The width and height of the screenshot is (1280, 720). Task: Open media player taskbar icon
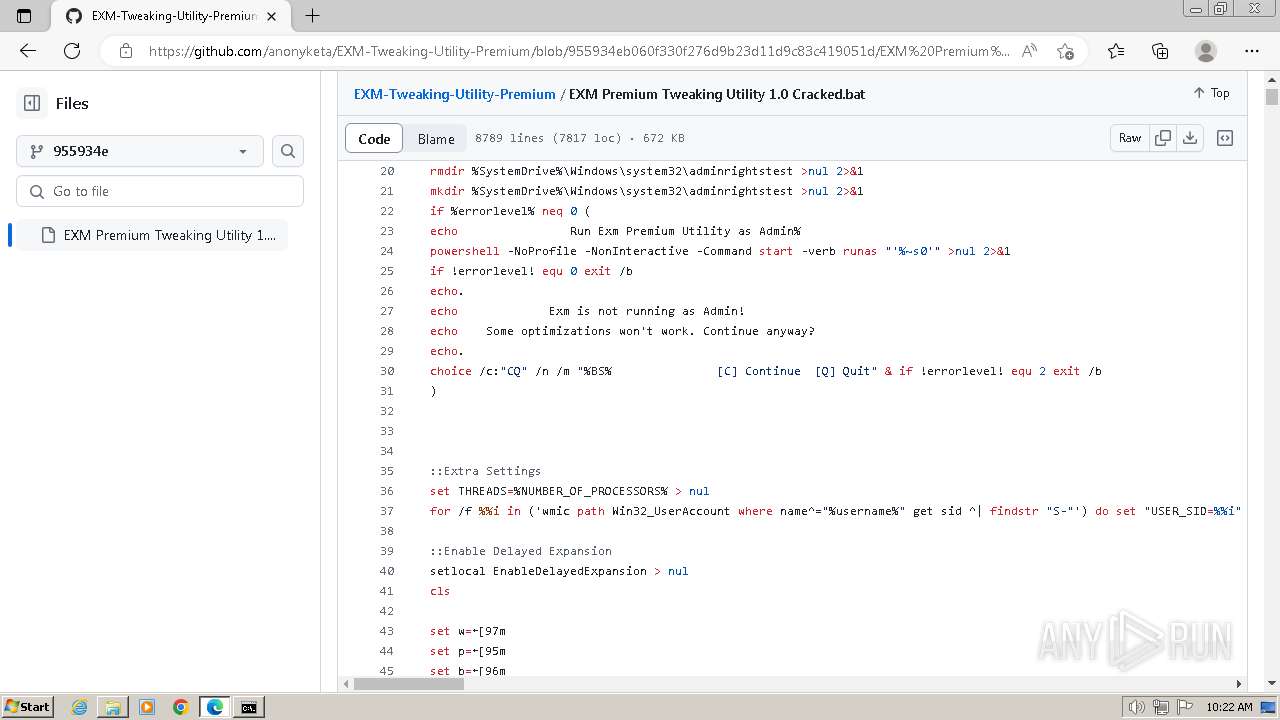pos(147,707)
